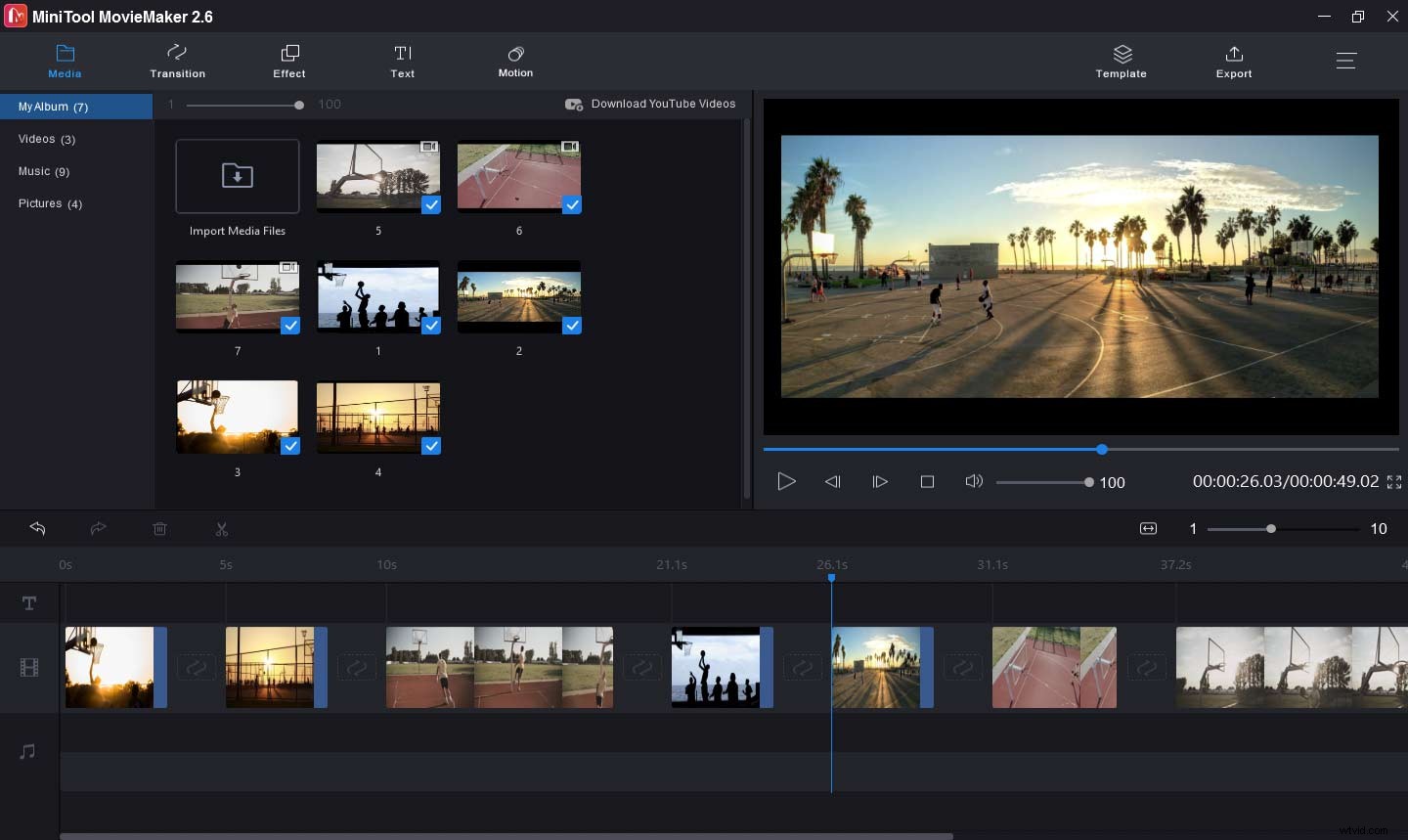Click Download YouTube Videos

[651, 104]
